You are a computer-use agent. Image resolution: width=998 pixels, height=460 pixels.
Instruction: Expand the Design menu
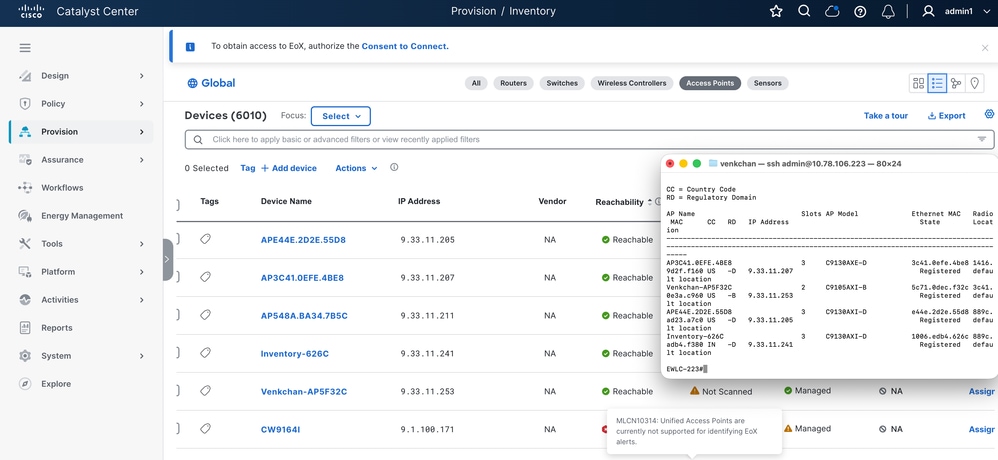(81, 76)
